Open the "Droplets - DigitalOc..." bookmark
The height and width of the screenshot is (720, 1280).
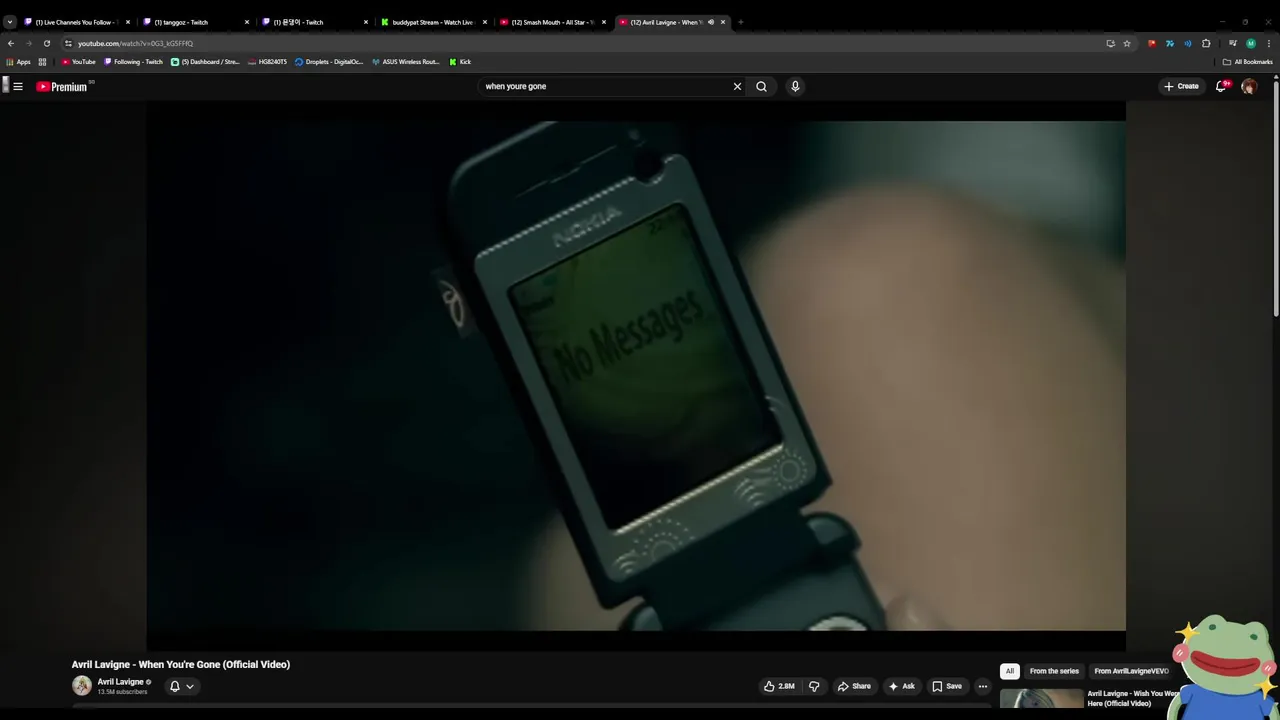[x=329, y=62]
